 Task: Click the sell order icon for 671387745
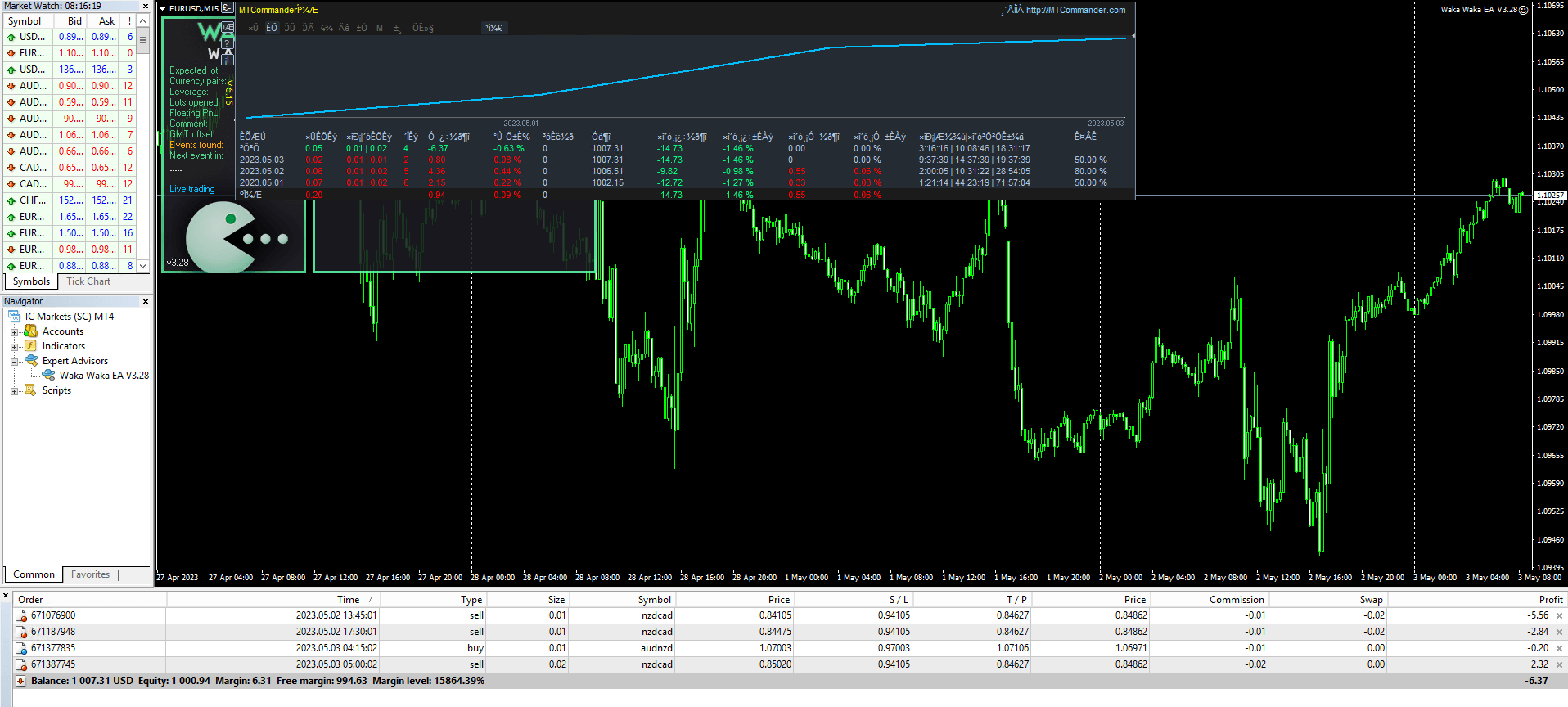(21, 664)
